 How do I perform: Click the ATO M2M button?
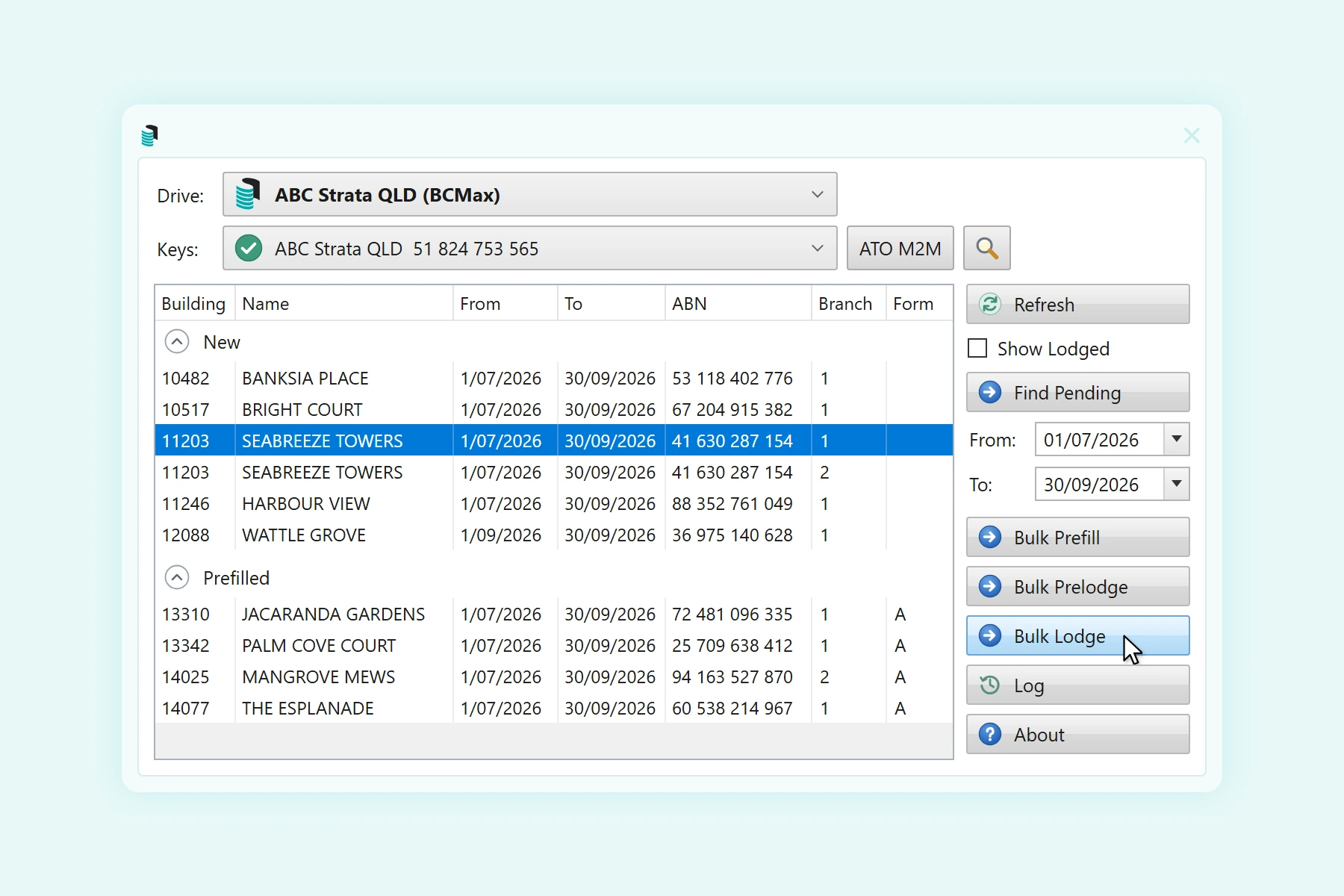tap(900, 248)
